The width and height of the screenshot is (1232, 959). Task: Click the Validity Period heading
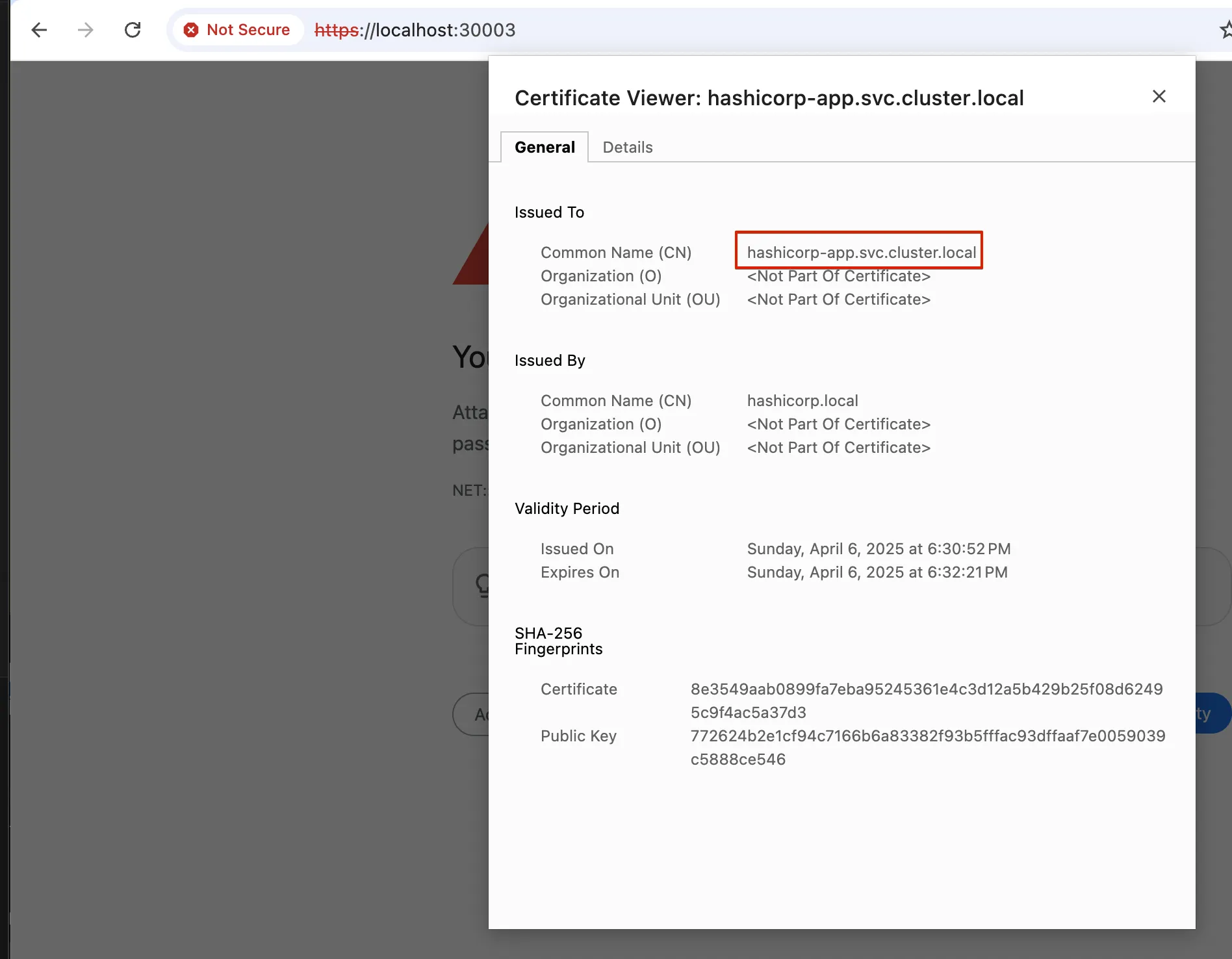(x=567, y=509)
